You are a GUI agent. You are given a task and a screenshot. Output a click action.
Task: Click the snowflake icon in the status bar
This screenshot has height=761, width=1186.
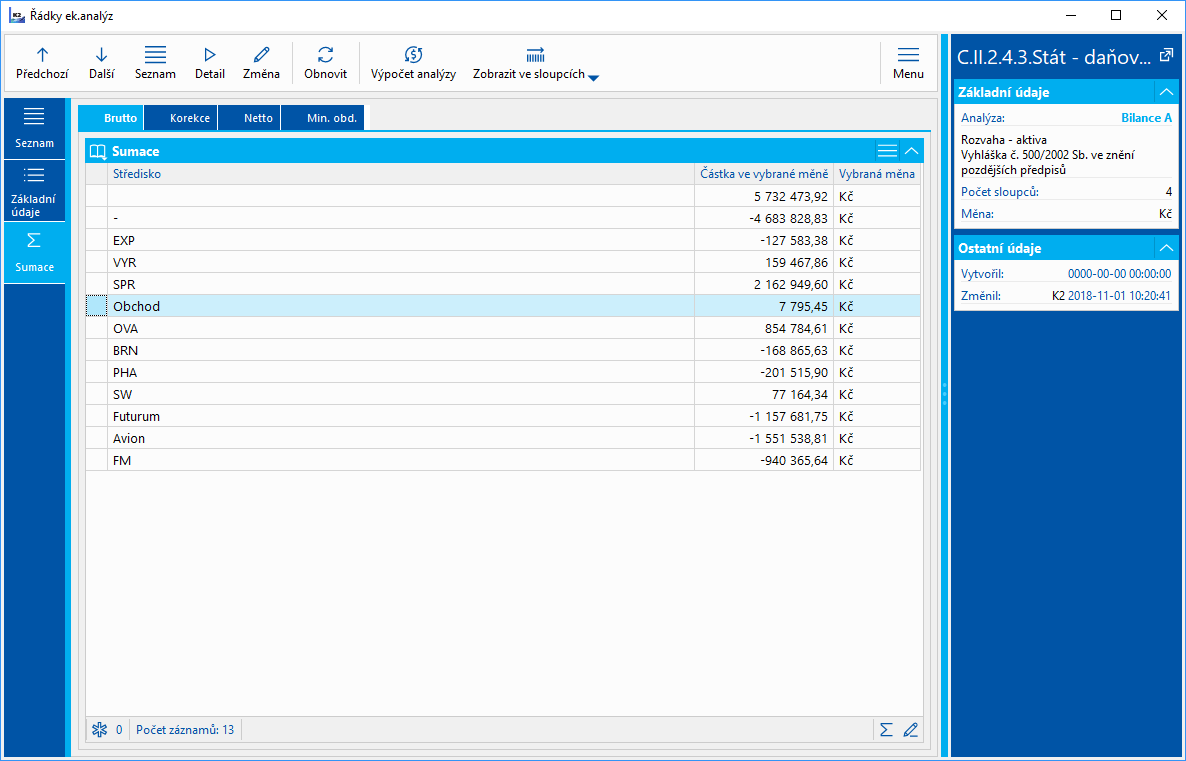(x=99, y=730)
